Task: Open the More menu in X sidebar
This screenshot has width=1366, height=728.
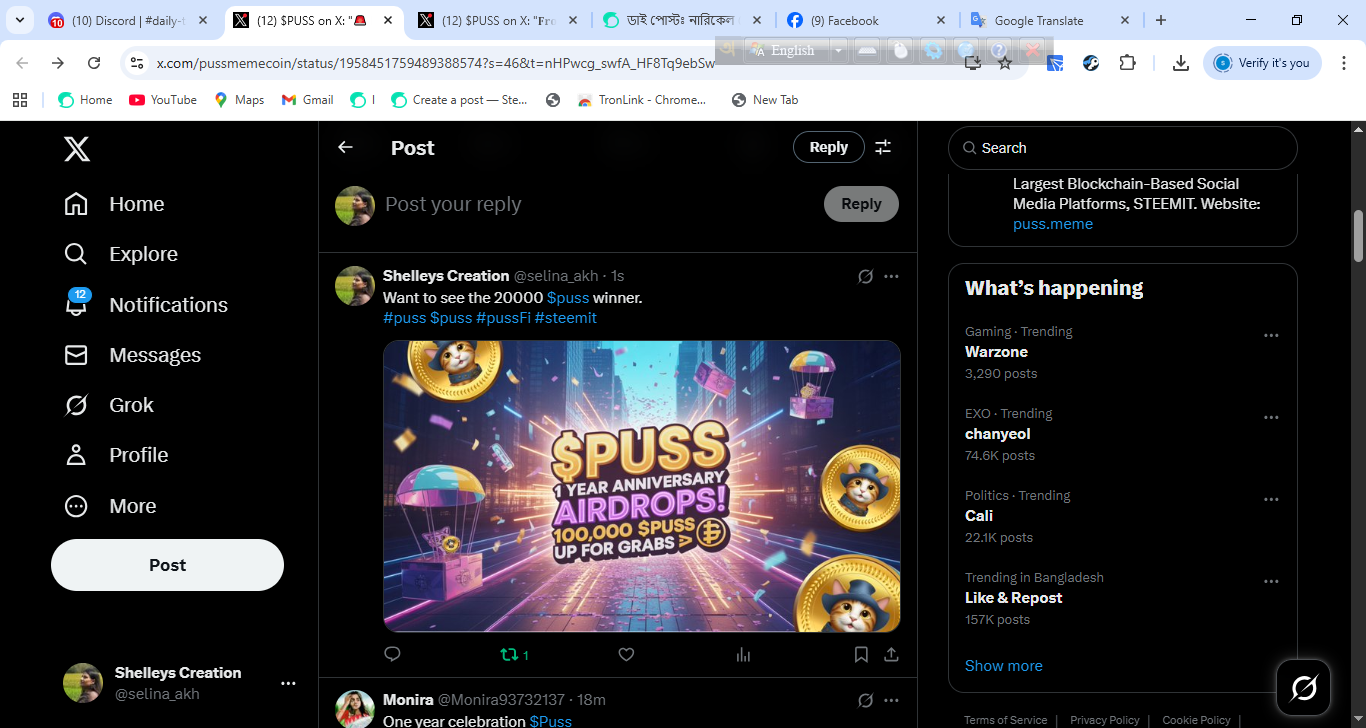Action: pyautogui.click(x=110, y=506)
